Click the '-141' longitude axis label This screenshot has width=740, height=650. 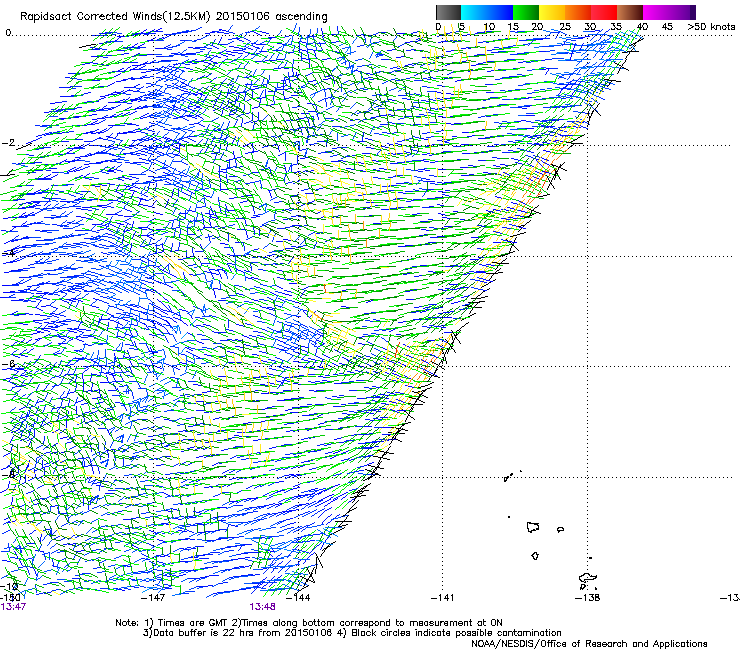(443, 598)
